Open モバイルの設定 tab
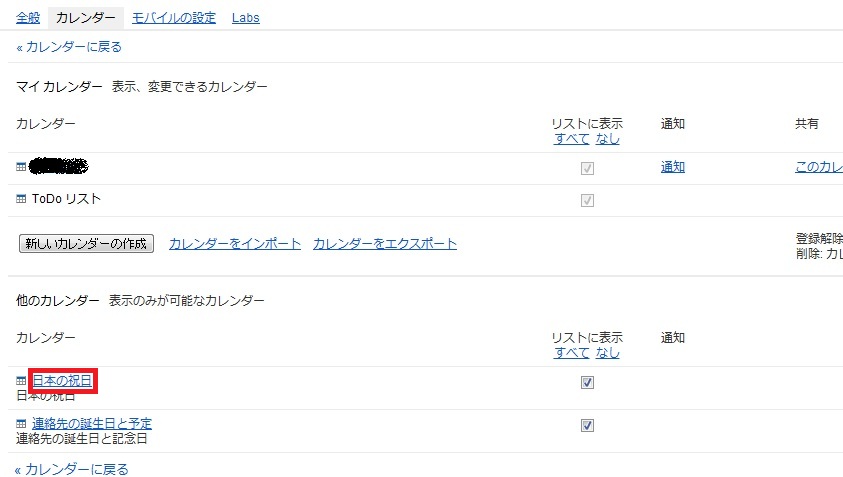Image resolution: width=843 pixels, height=477 pixels. (174, 18)
